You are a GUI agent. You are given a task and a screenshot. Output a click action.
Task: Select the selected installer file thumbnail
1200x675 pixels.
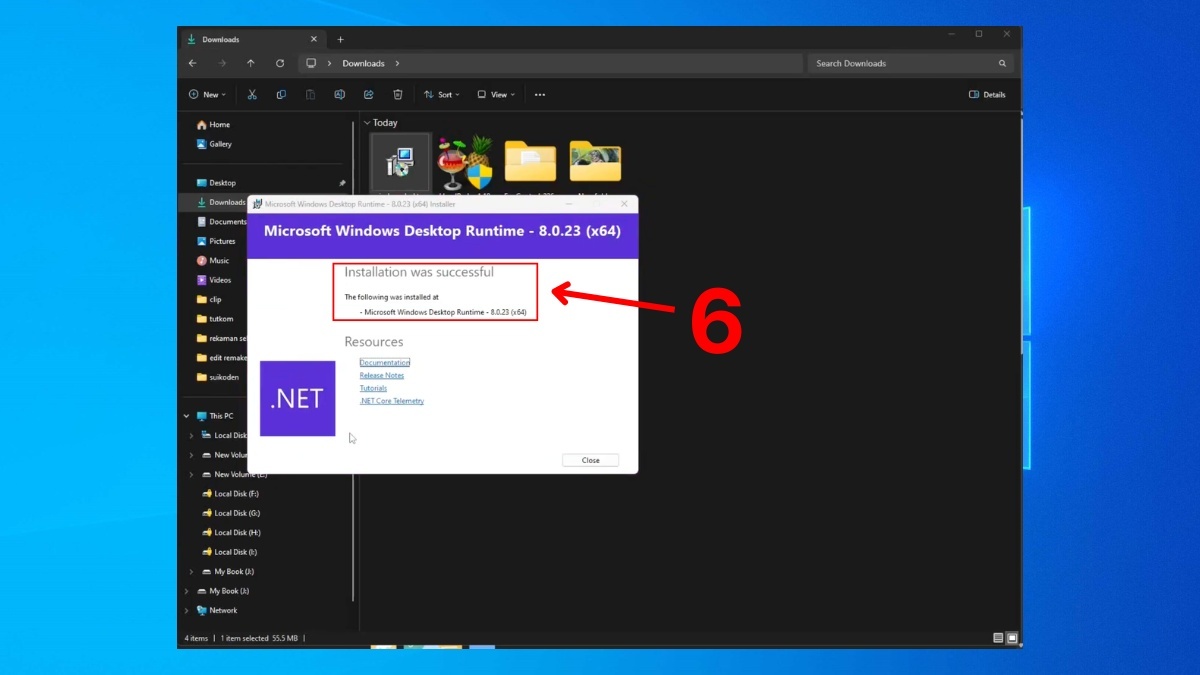(x=400, y=162)
